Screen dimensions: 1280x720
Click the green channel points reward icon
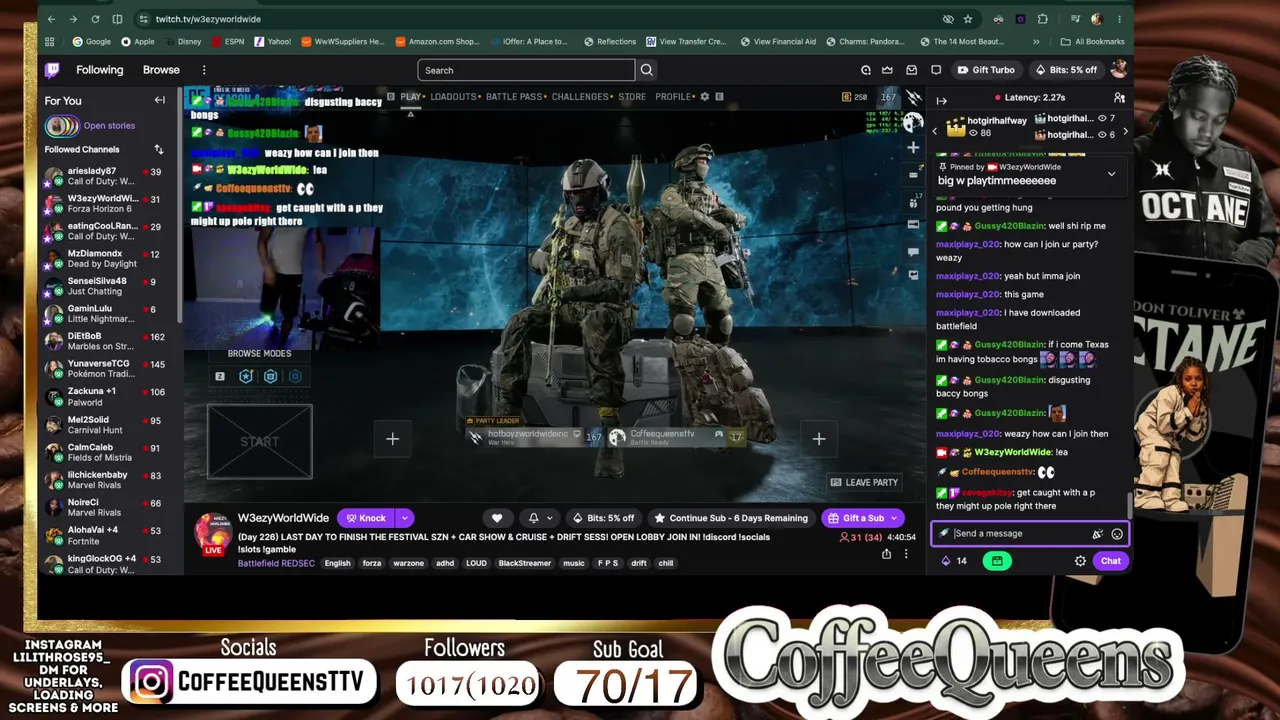coord(997,561)
